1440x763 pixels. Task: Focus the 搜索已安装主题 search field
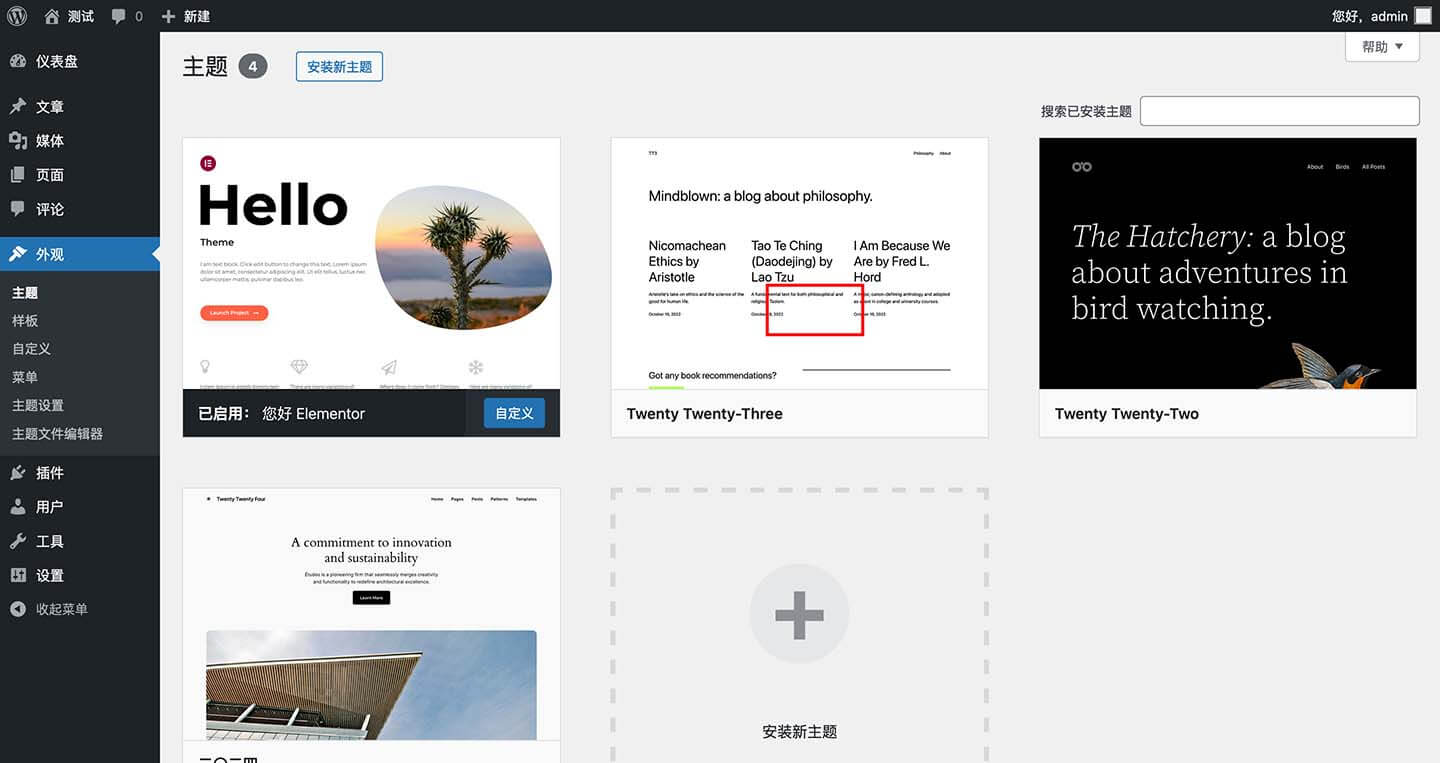pyautogui.click(x=1280, y=111)
